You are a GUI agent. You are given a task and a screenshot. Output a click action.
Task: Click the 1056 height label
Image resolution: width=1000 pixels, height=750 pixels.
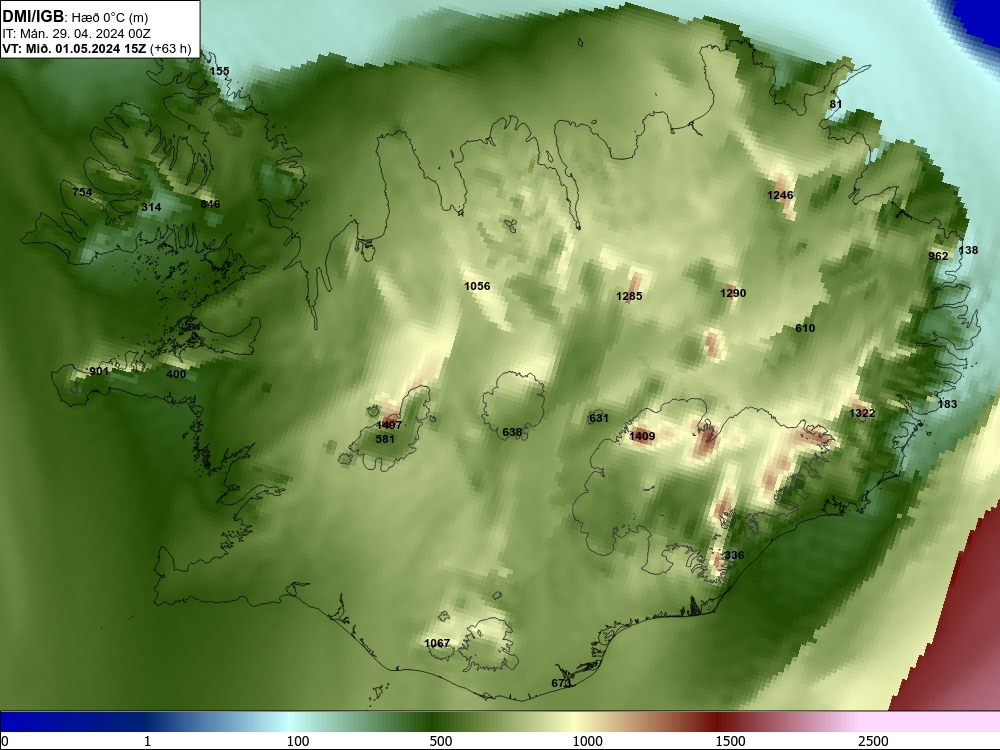click(x=477, y=286)
